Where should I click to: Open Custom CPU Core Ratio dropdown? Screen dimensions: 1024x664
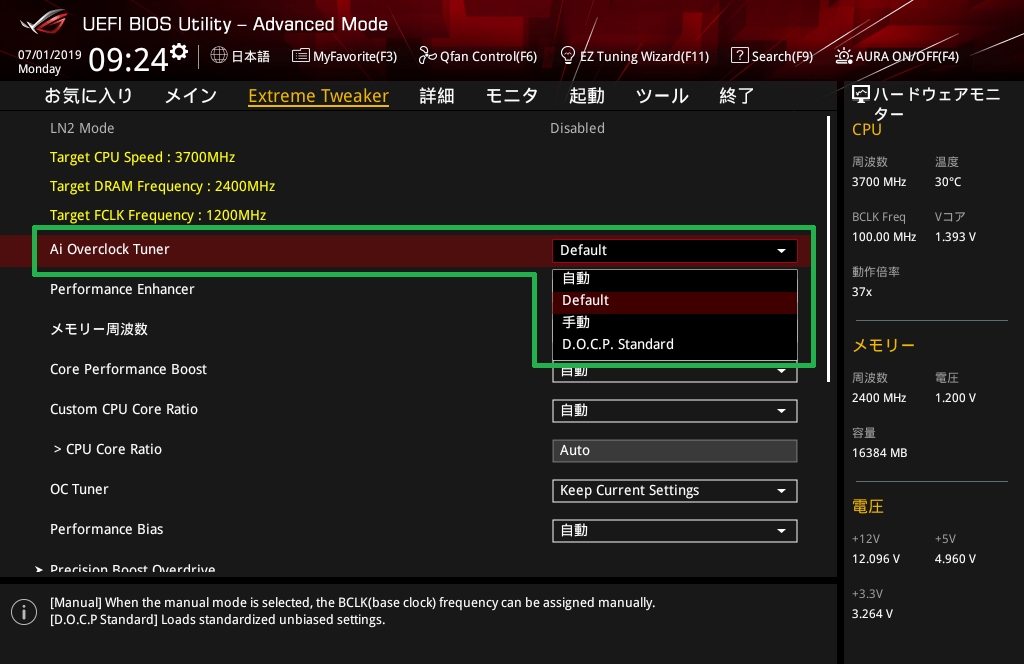[675, 411]
